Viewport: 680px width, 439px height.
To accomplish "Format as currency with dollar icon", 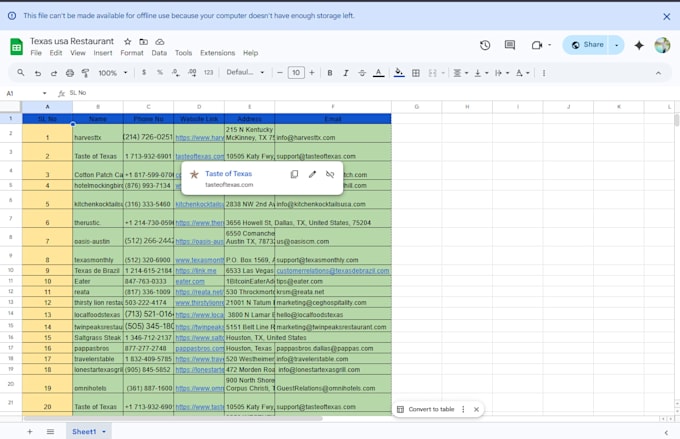I will (144, 72).
